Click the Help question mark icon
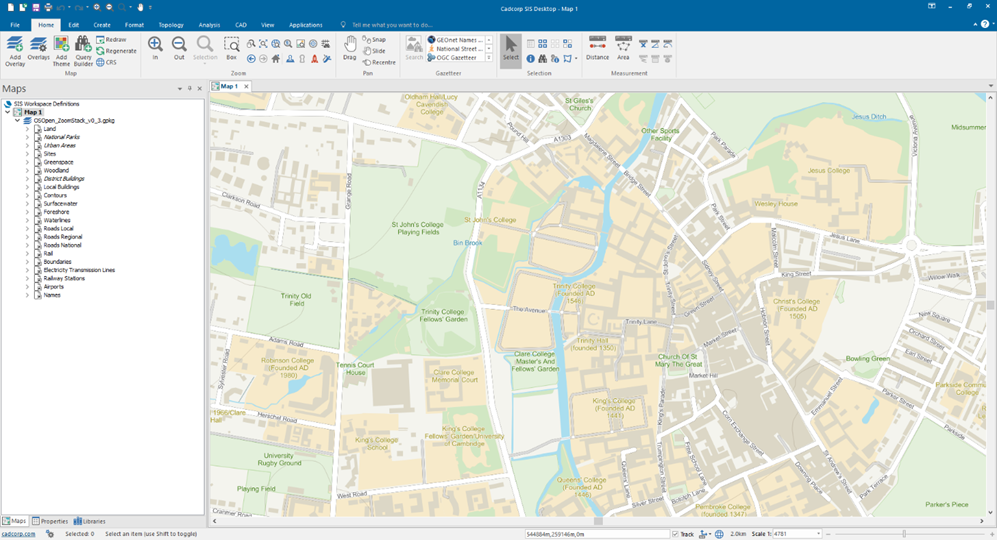Screen dimensions: 997x540 985,24
